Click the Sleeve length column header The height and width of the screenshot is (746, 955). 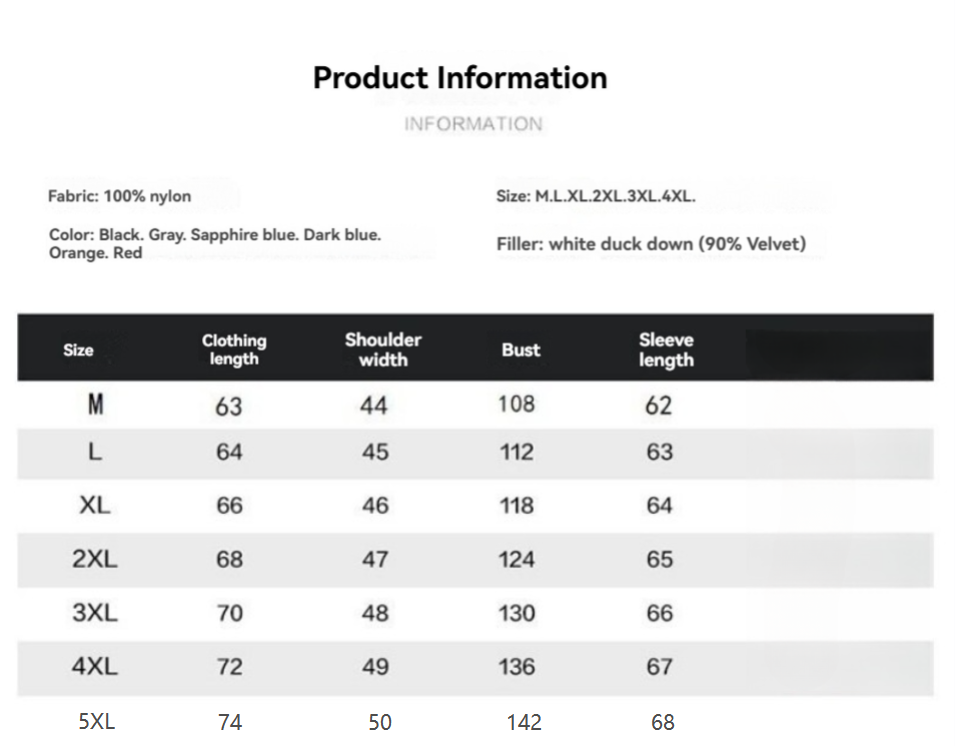(666, 349)
